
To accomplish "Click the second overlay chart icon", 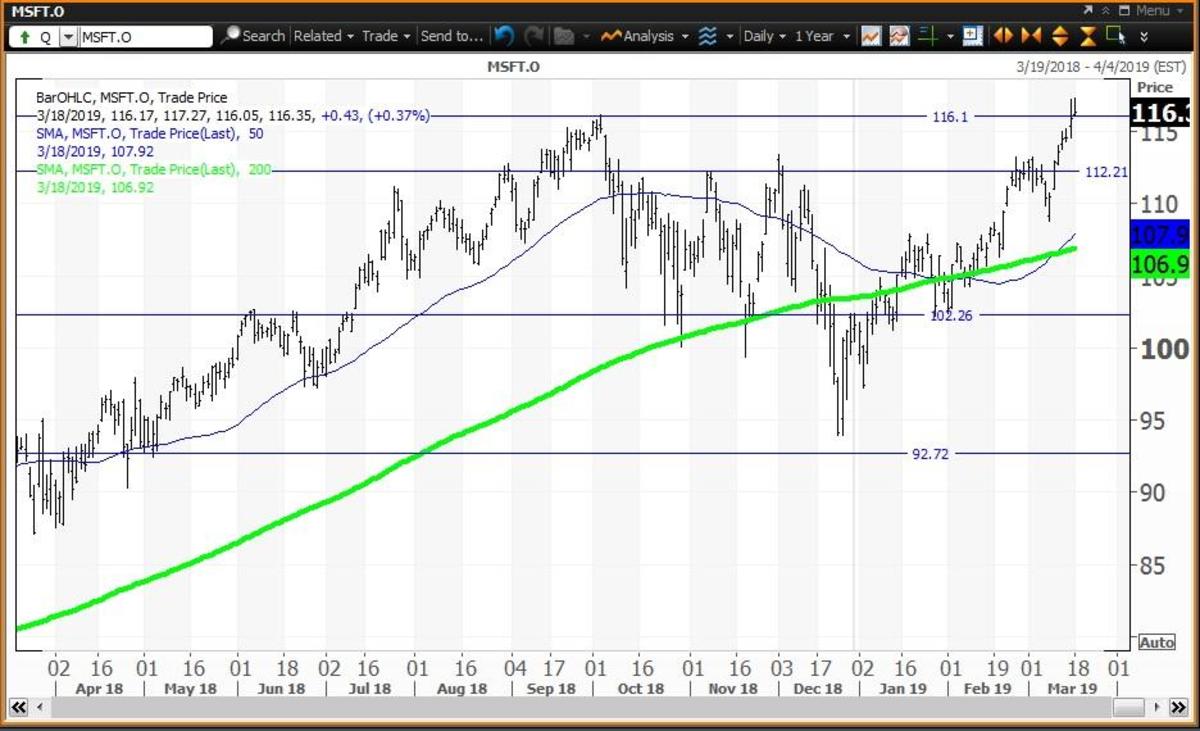I will point(899,36).
